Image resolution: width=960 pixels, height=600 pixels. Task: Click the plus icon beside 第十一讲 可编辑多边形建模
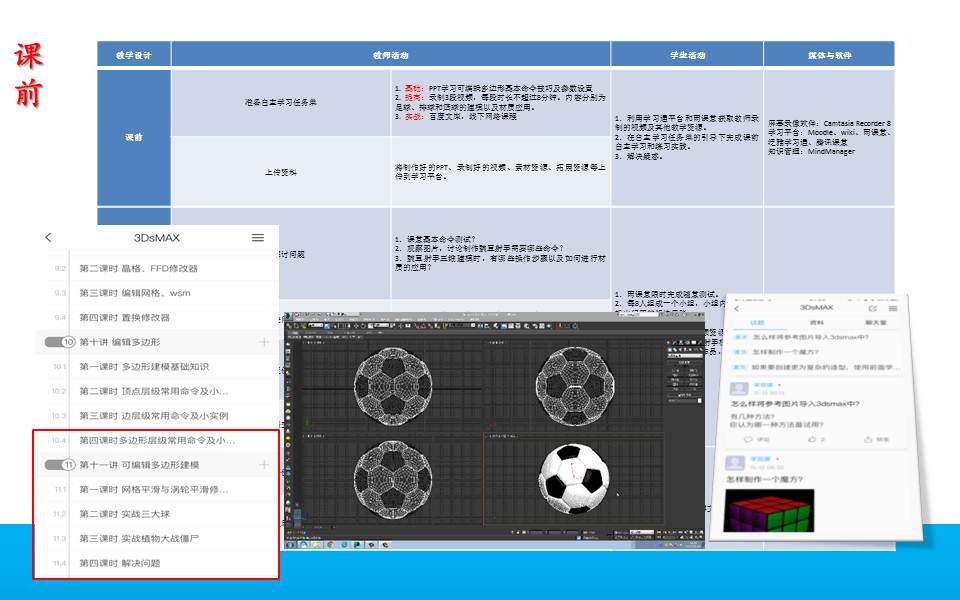(264, 465)
